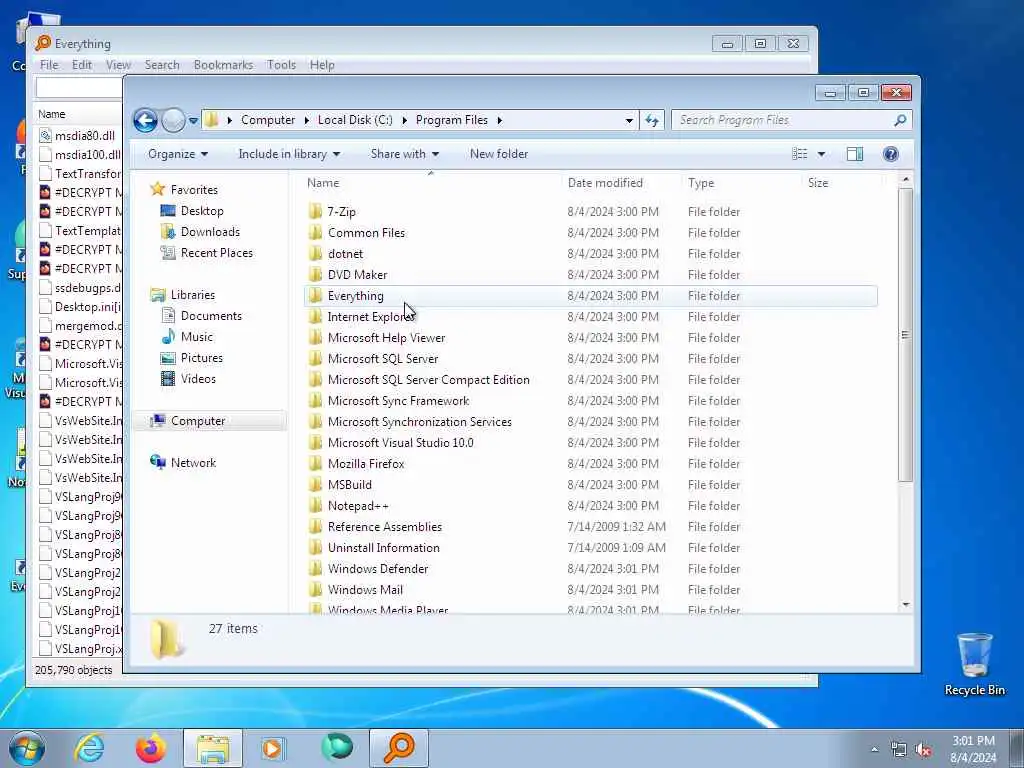This screenshot has width=1024, height=768.
Task: Open the Organize dropdown
Action: click(x=178, y=154)
